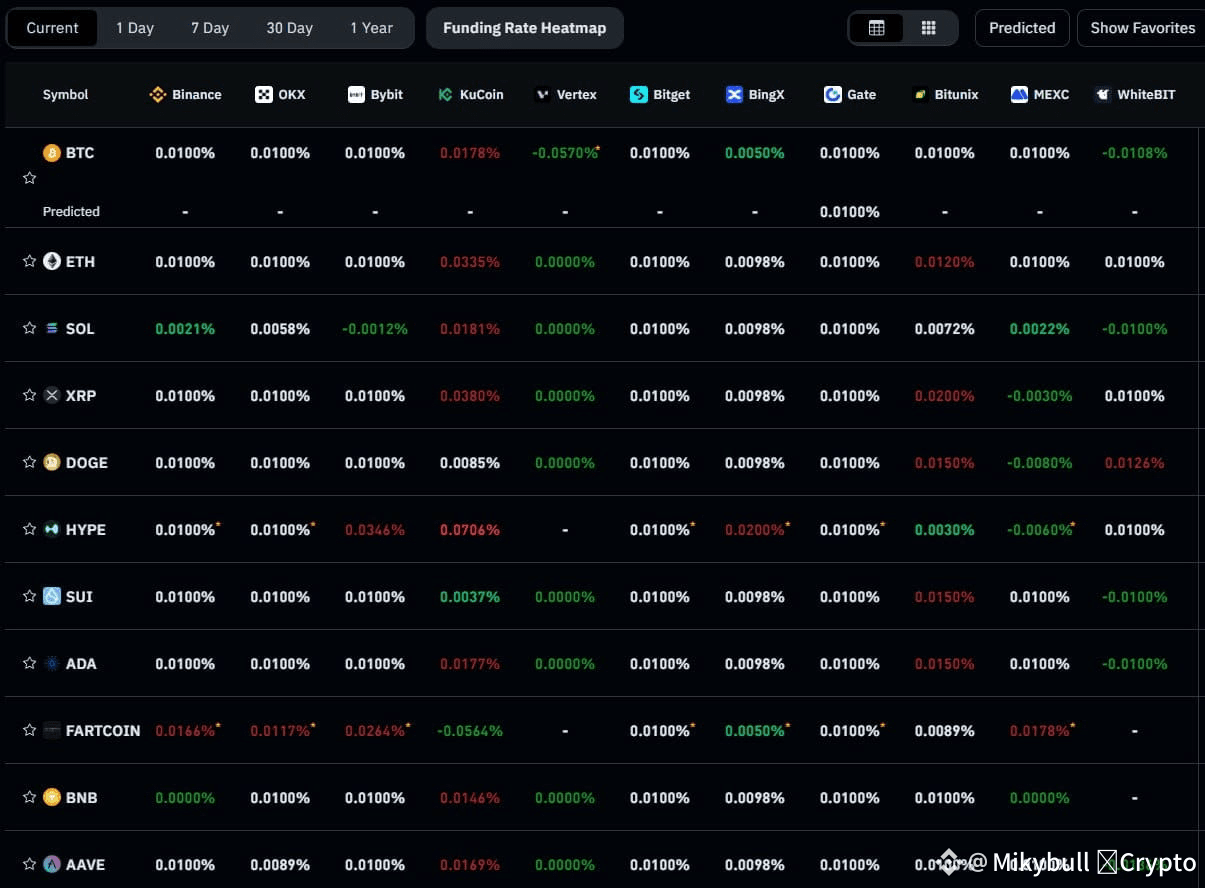
Task: Mark ADA as favorite
Action: tap(30, 663)
